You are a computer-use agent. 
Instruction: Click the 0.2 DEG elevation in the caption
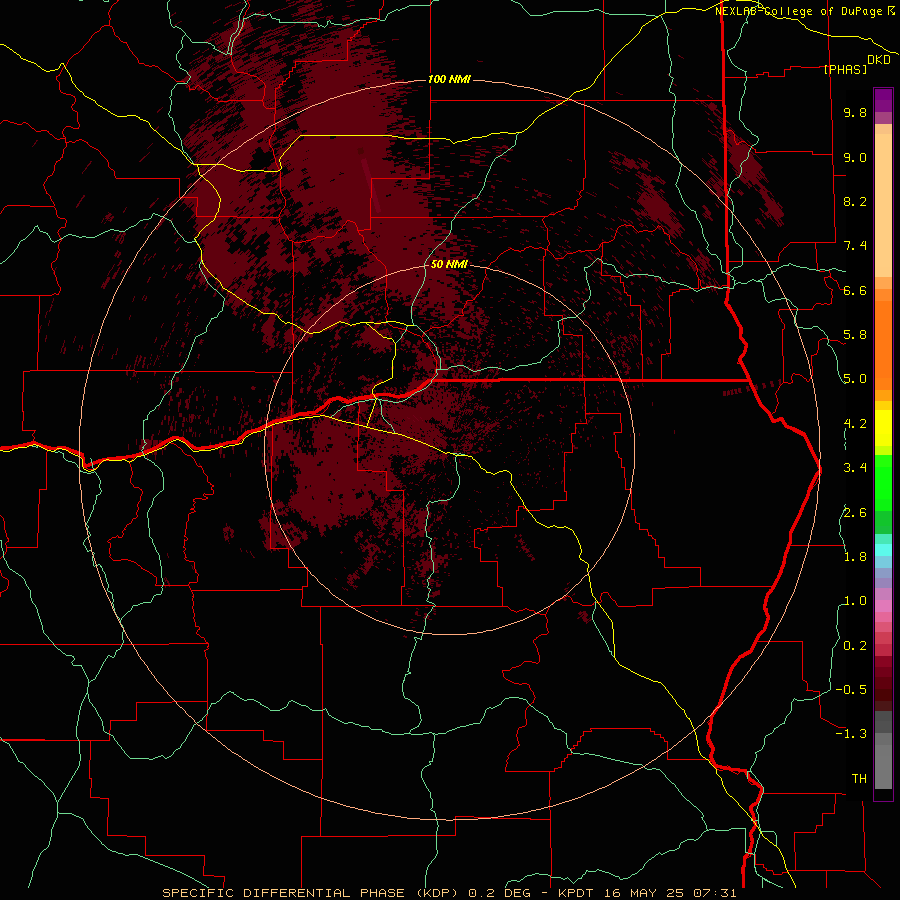click(500, 893)
